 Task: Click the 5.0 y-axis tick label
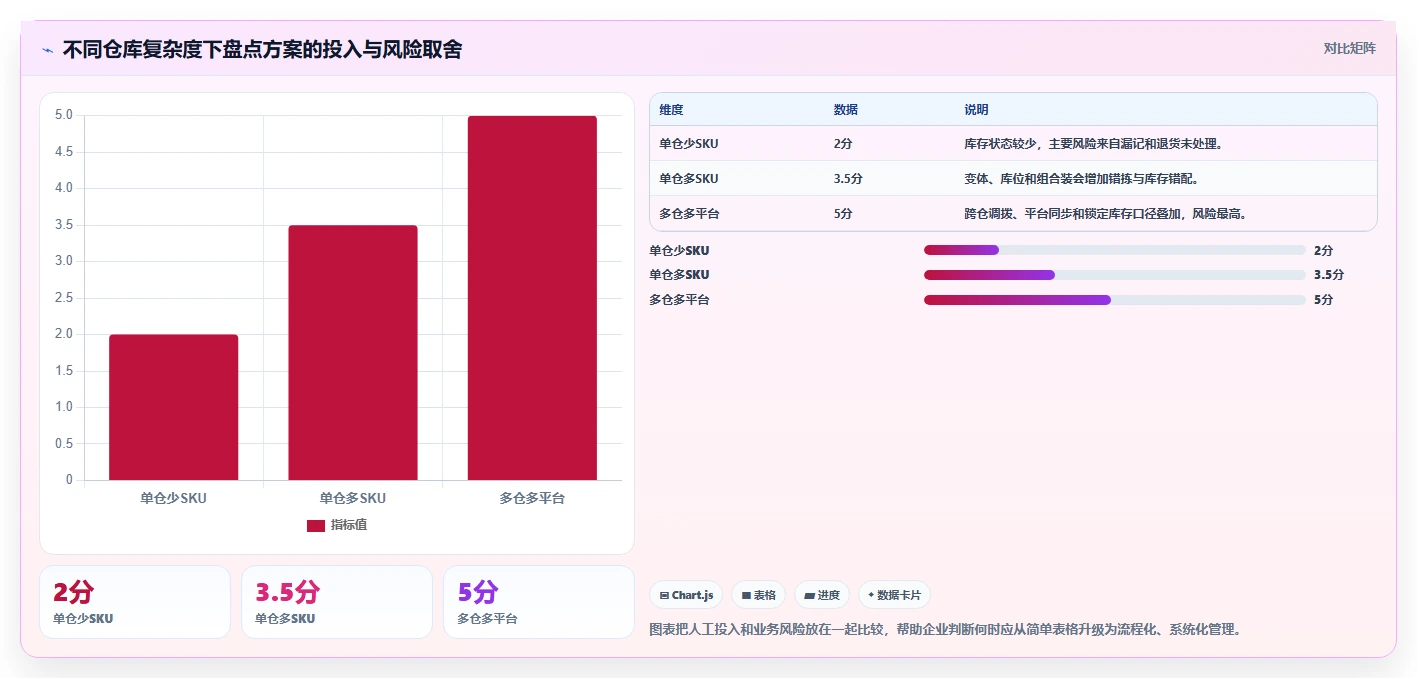(x=64, y=115)
